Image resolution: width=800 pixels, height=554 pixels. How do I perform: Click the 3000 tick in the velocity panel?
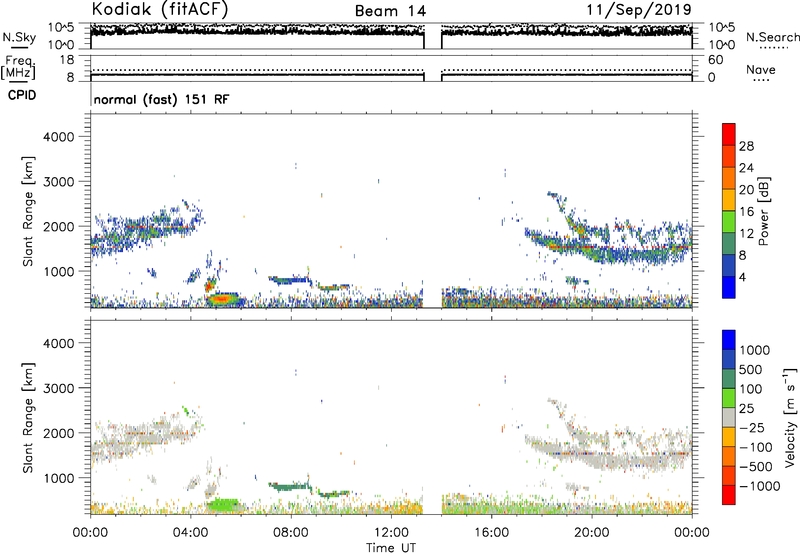click(59, 388)
